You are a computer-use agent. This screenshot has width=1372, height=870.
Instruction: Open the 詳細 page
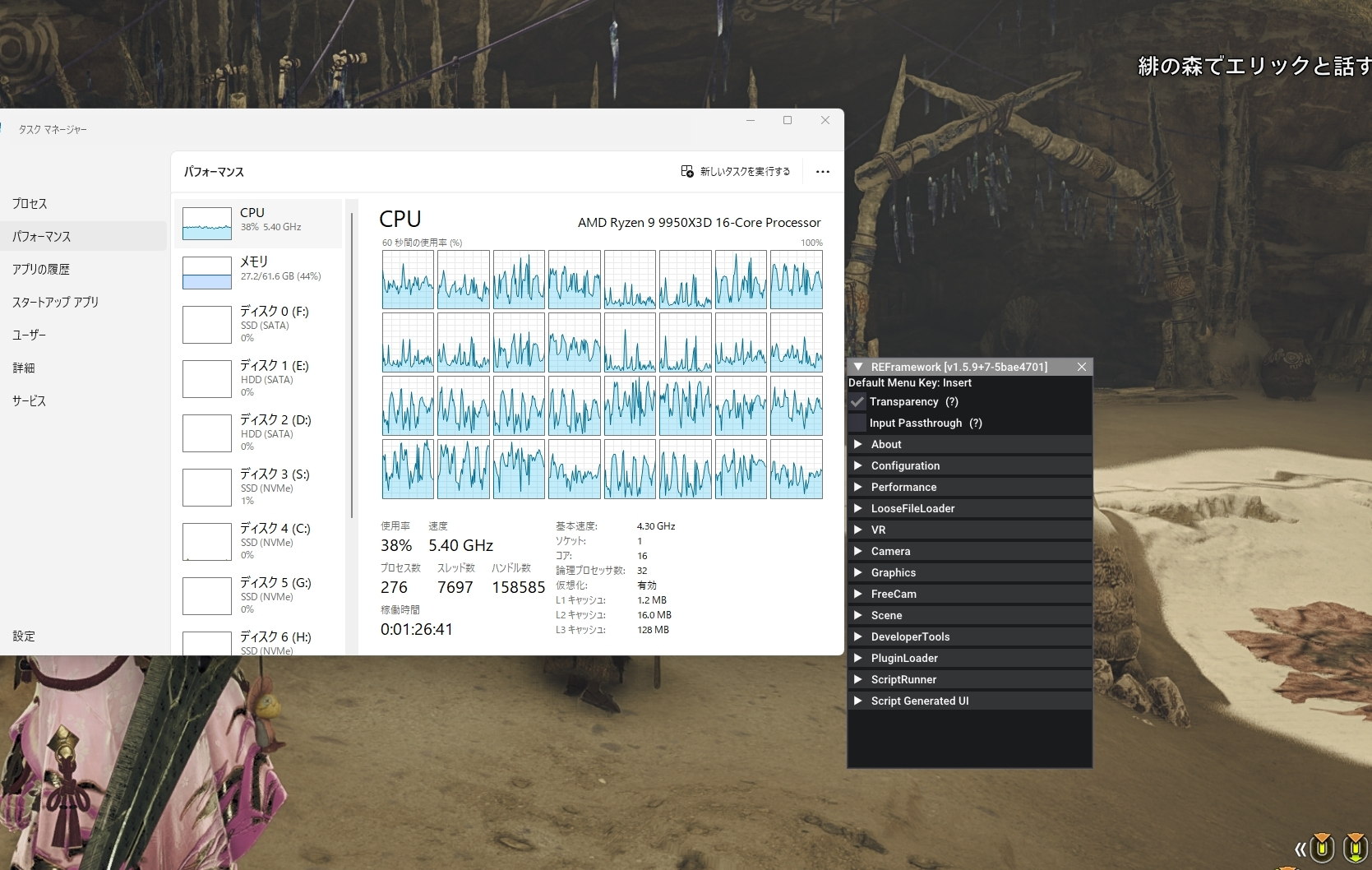click(x=82, y=368)
